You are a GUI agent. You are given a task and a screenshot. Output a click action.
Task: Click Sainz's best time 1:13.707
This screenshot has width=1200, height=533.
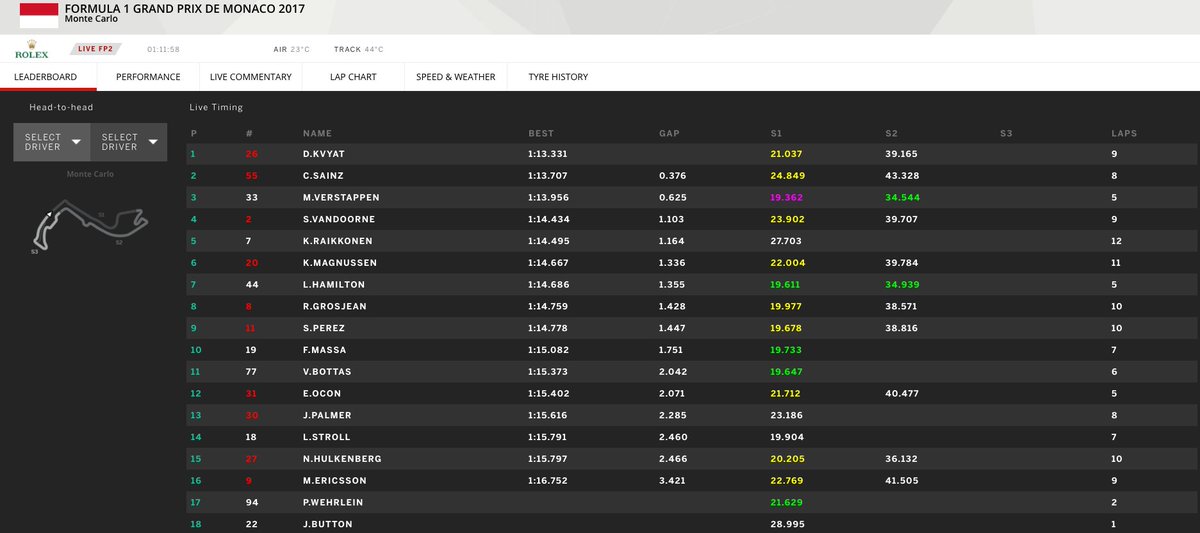click(x=547, y=176)
